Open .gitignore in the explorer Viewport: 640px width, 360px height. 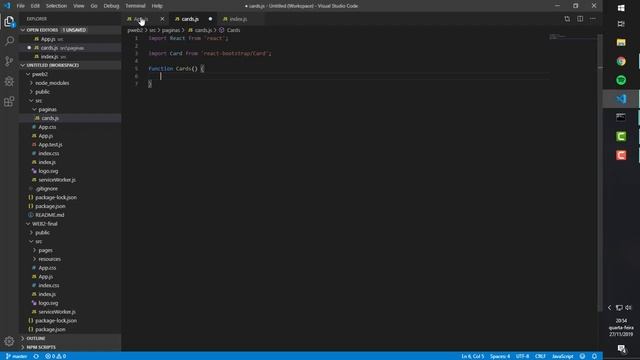tap(46, 189)
